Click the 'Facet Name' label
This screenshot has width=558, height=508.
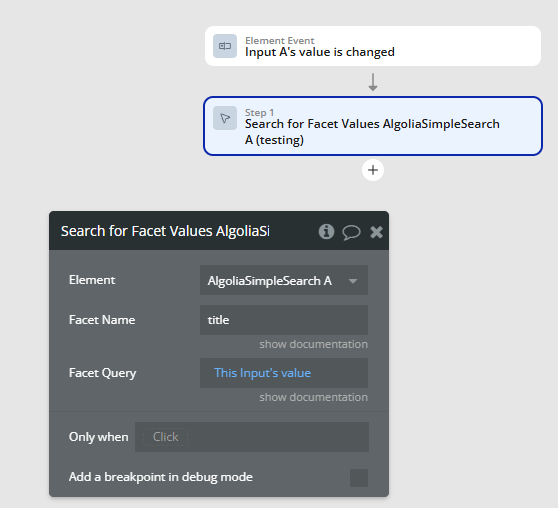(x=102, y=320)
